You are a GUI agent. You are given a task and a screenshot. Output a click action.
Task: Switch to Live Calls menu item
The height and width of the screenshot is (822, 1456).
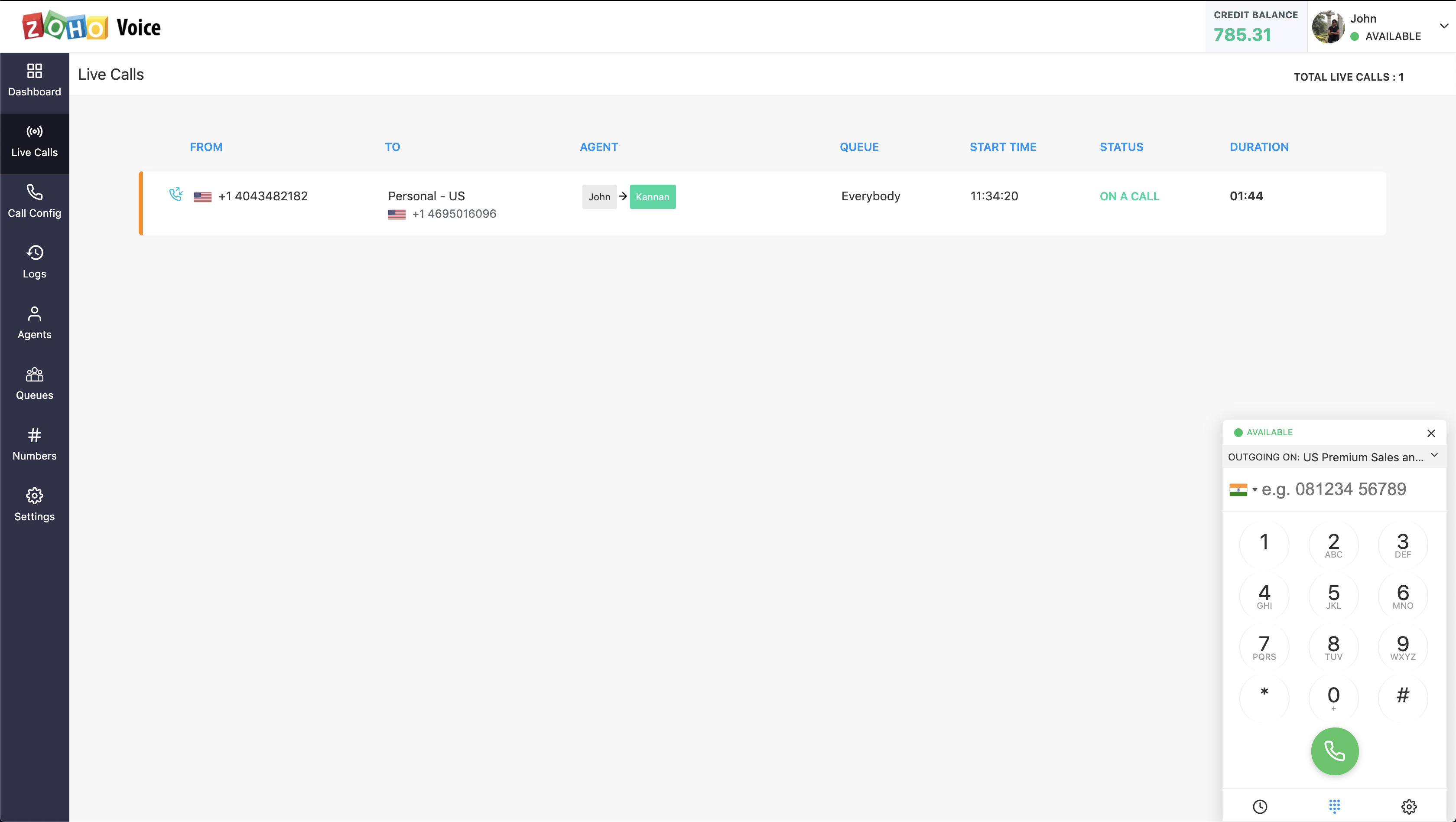[35, 142]
